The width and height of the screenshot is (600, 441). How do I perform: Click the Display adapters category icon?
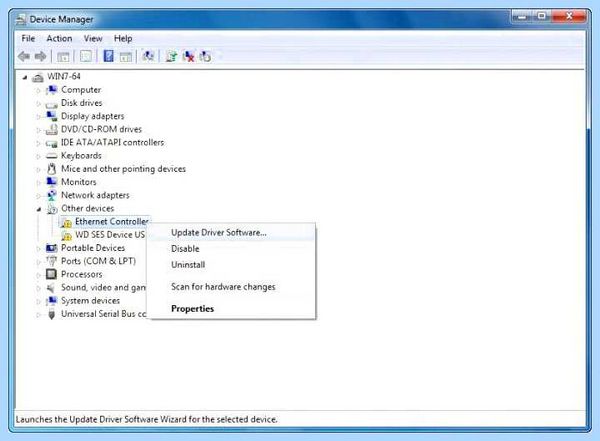[x=52, y=116]
